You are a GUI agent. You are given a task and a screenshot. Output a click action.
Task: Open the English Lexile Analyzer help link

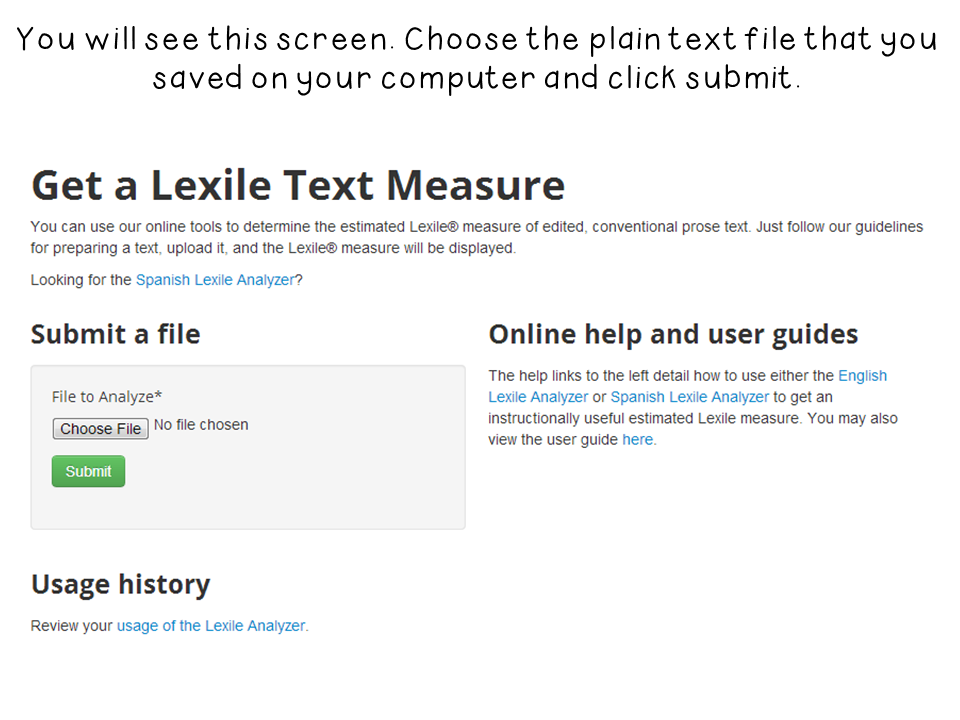coord(862,376)
